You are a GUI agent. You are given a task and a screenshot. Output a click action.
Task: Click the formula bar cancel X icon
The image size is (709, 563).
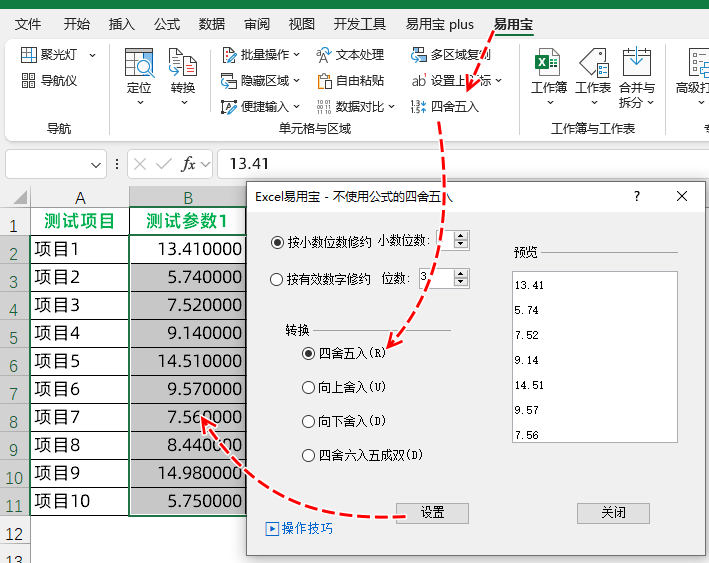(x=140, y=164)
